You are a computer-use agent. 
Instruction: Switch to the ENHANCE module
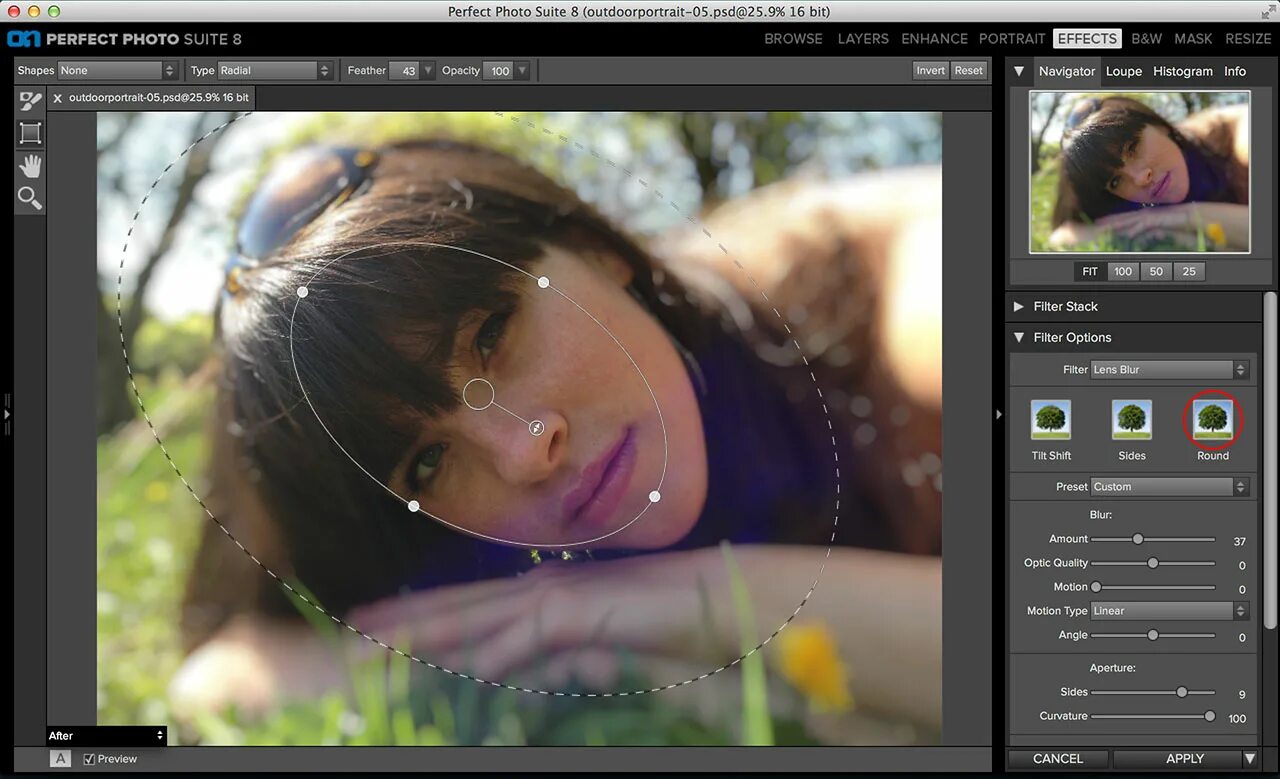(x=935, y=39)
